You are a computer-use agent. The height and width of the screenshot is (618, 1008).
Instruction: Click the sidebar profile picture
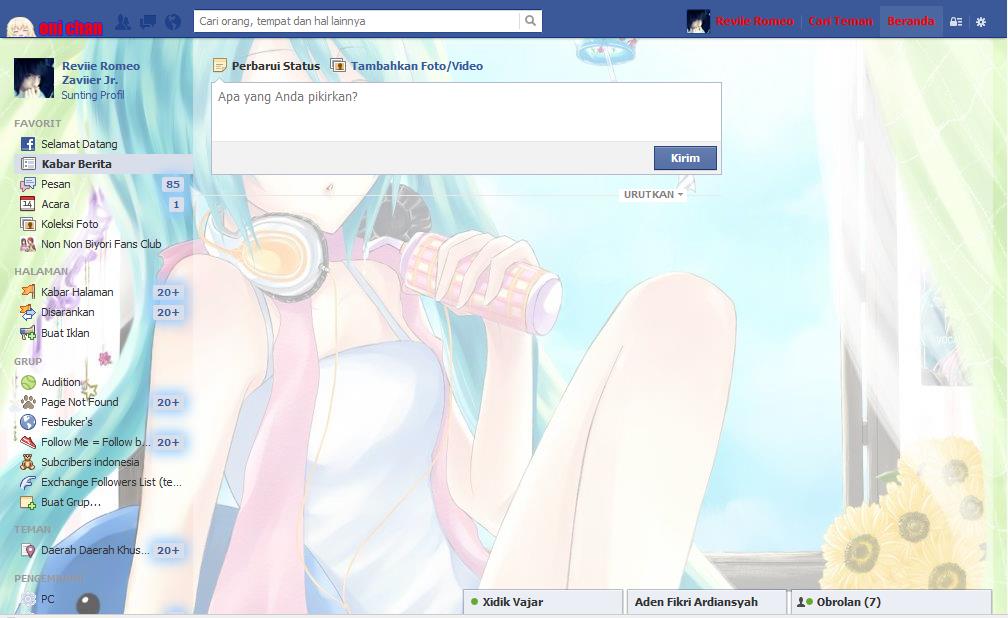(x=34, y=78)
